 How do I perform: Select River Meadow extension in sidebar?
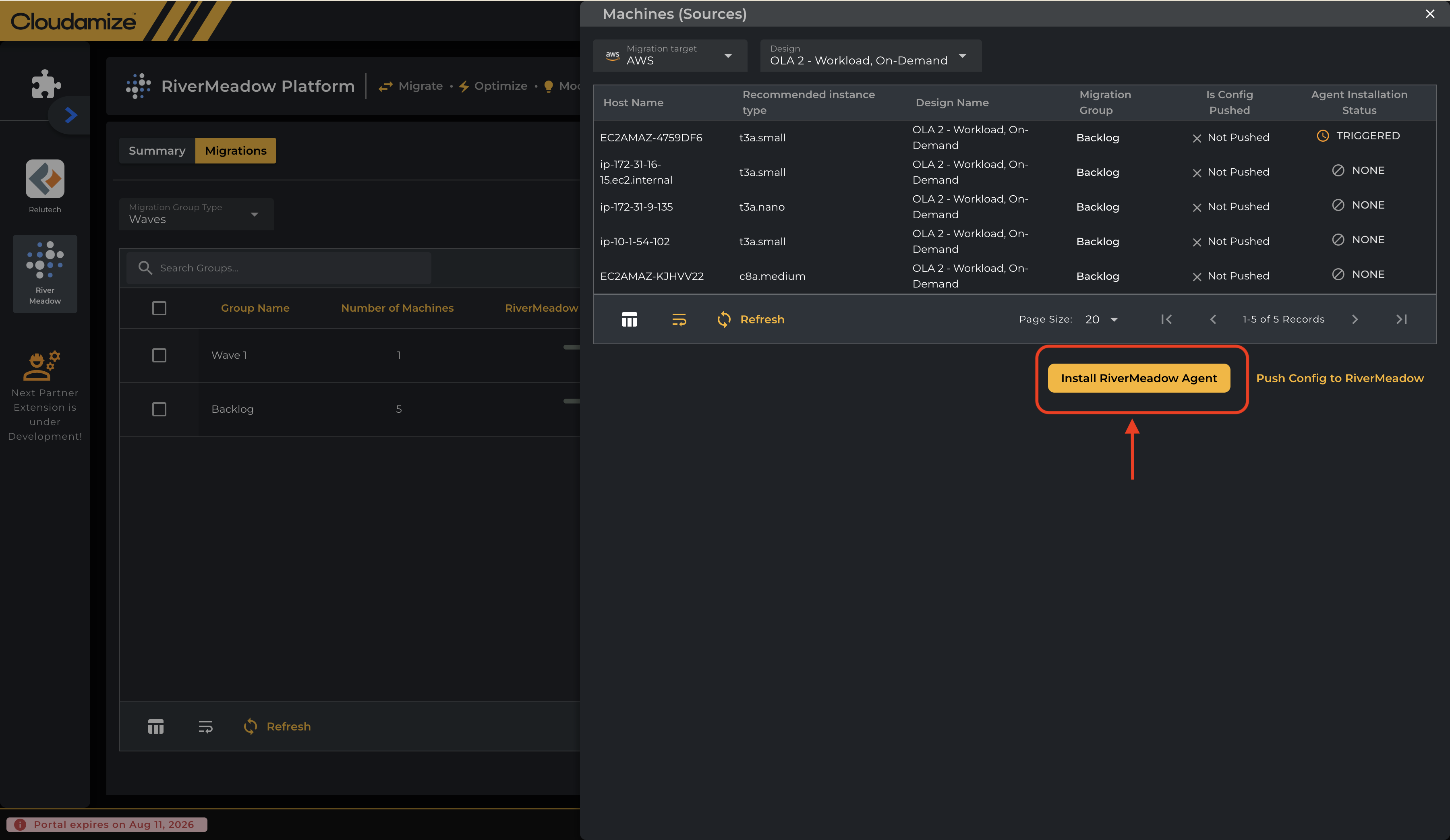pyautogui.click(x=45, y=273)
